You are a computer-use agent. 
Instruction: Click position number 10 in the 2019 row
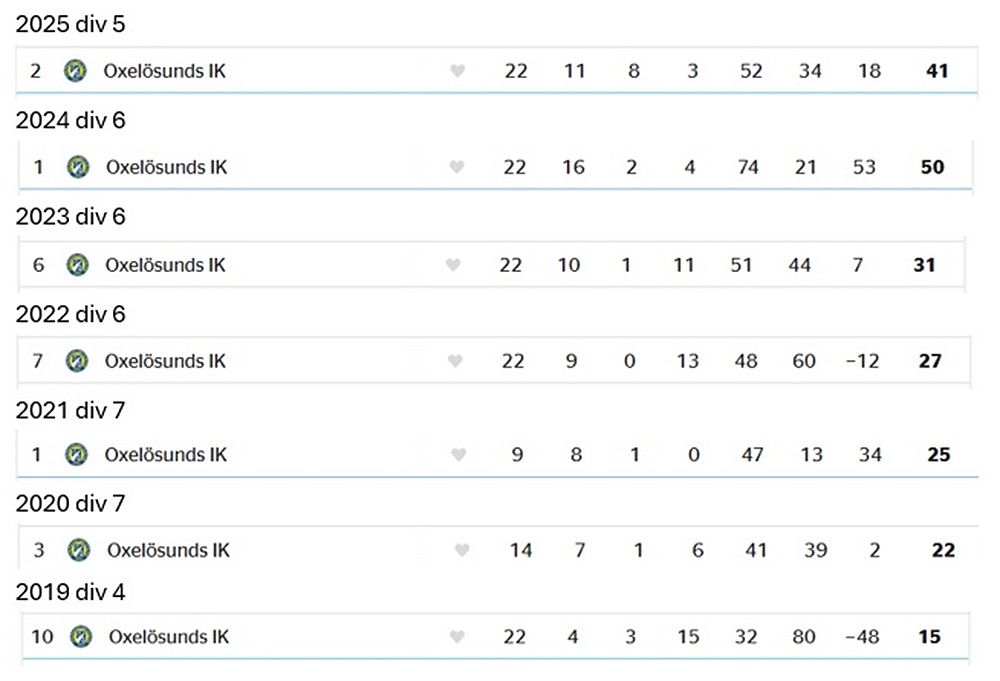tap(42, 636)
